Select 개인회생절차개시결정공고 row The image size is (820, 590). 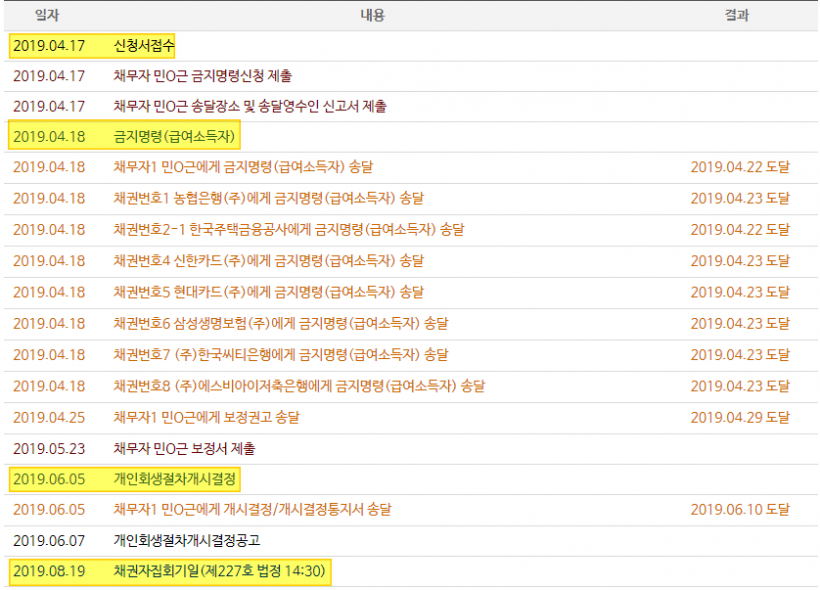coord(411,541)
